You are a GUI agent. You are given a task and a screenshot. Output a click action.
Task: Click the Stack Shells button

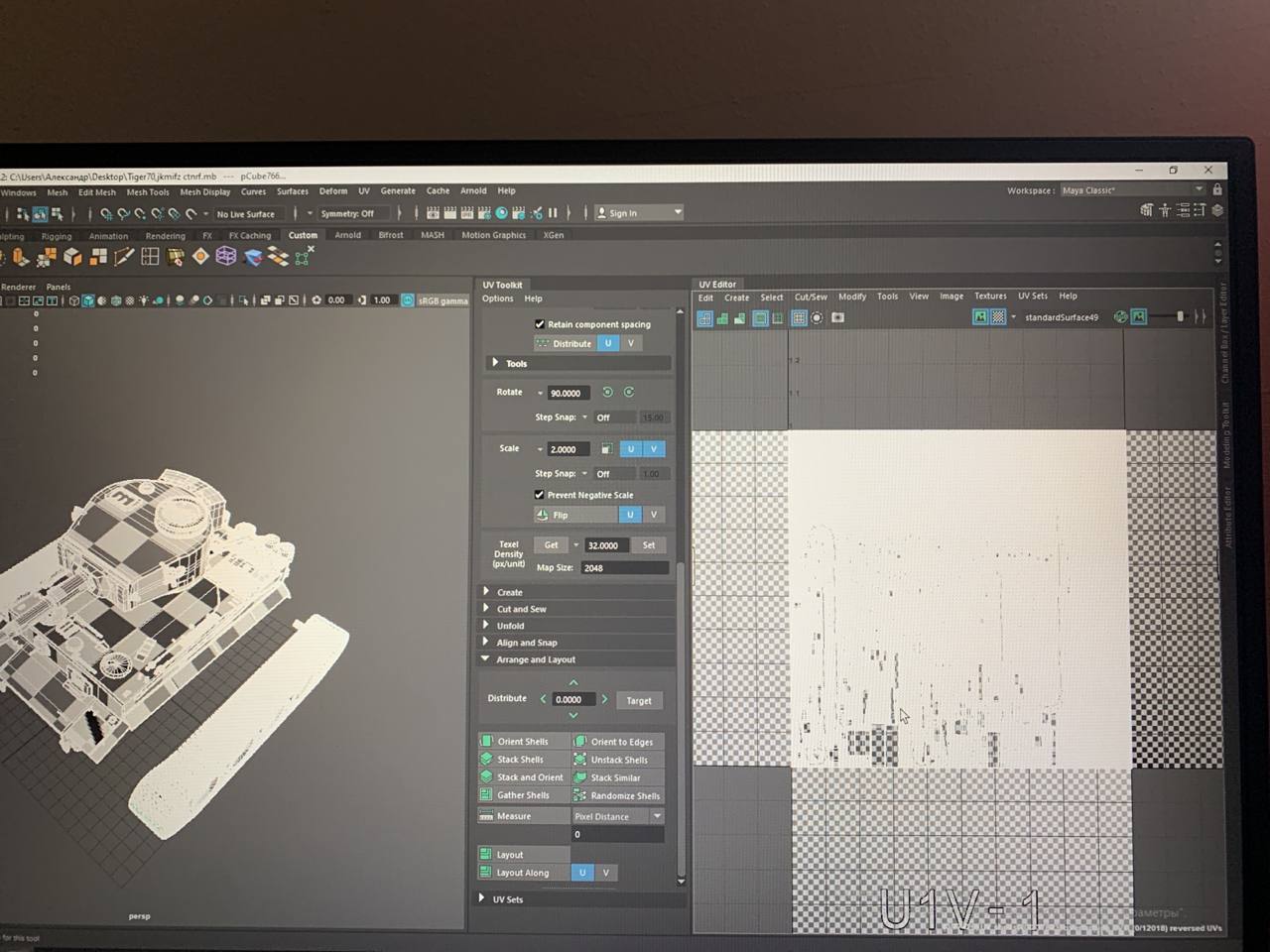523,760
